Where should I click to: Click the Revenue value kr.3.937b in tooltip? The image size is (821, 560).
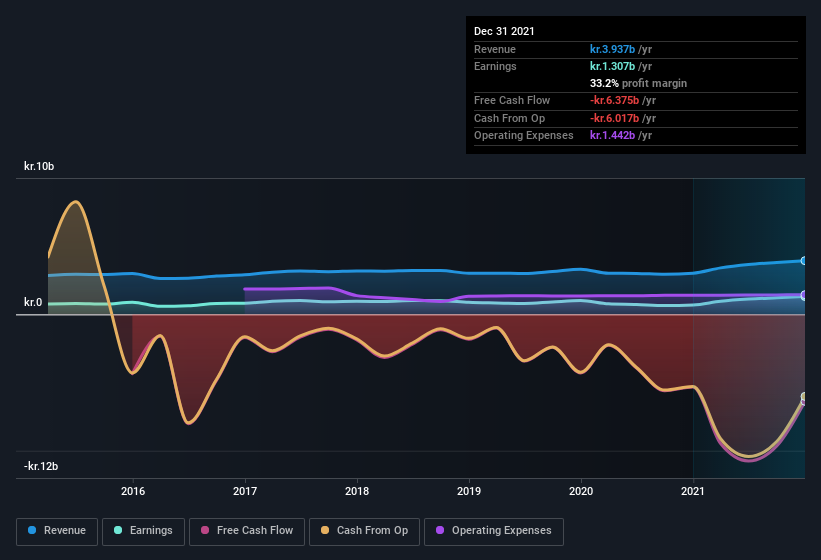(620, 49)
